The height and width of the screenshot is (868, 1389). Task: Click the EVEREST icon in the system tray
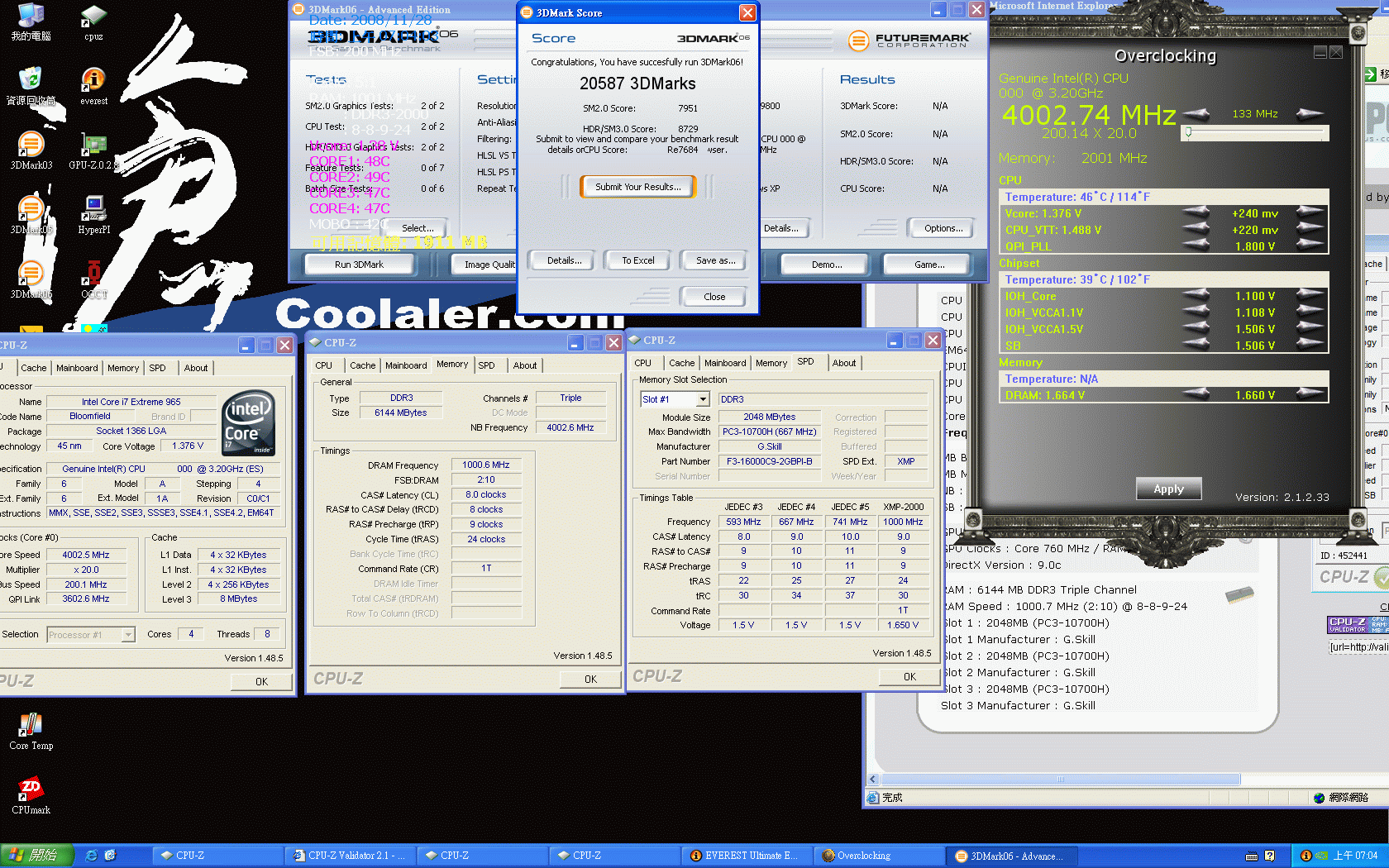1305,856
